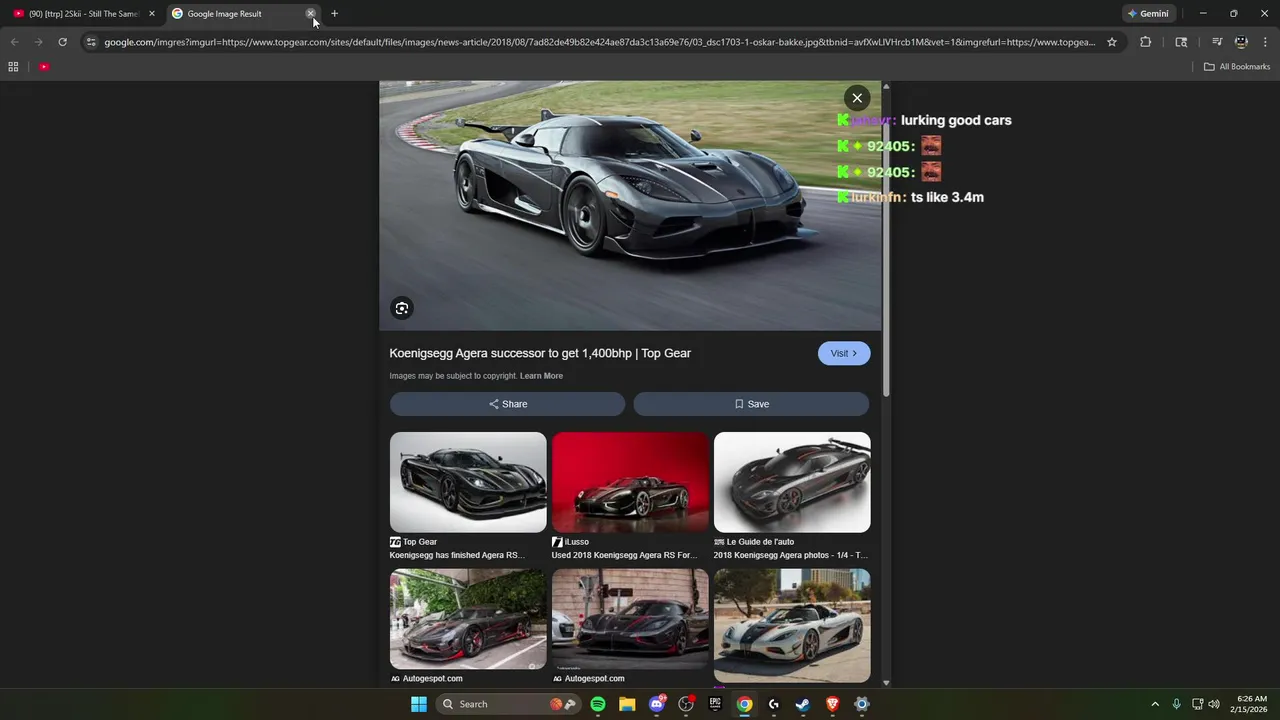Open Gemini in Chrome
1280x720 pixels.
[x=1148, y=14]
